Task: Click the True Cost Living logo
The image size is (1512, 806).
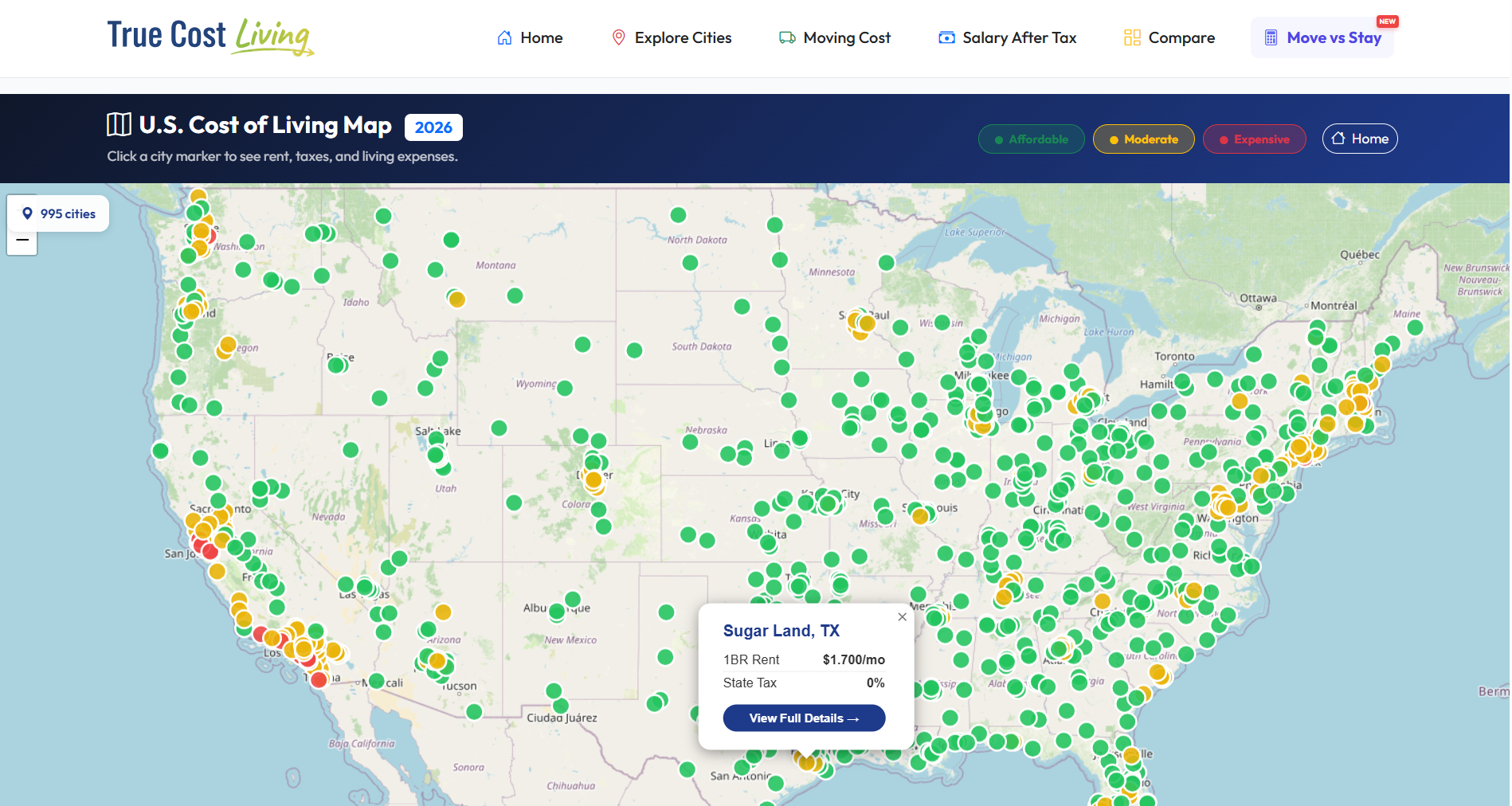Action: pyautogui.click(x=210, y=37)
